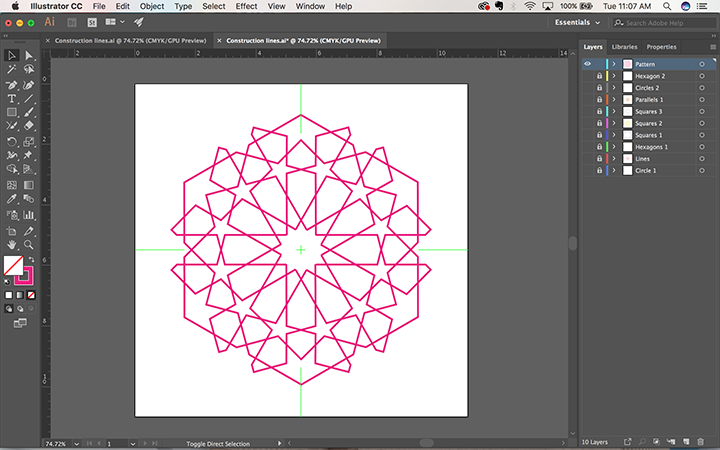
Task: Select the Artboard tool
Action: (11, 231)
